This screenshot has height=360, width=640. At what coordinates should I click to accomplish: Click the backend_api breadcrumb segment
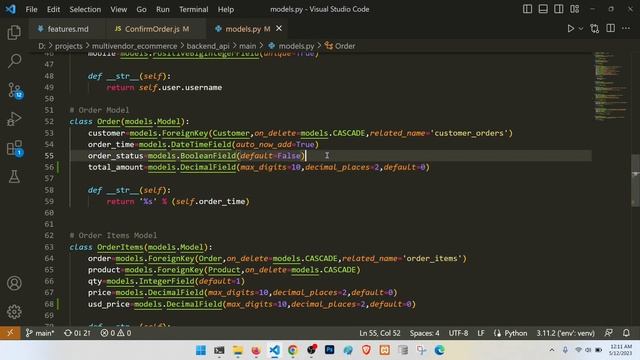208,46
